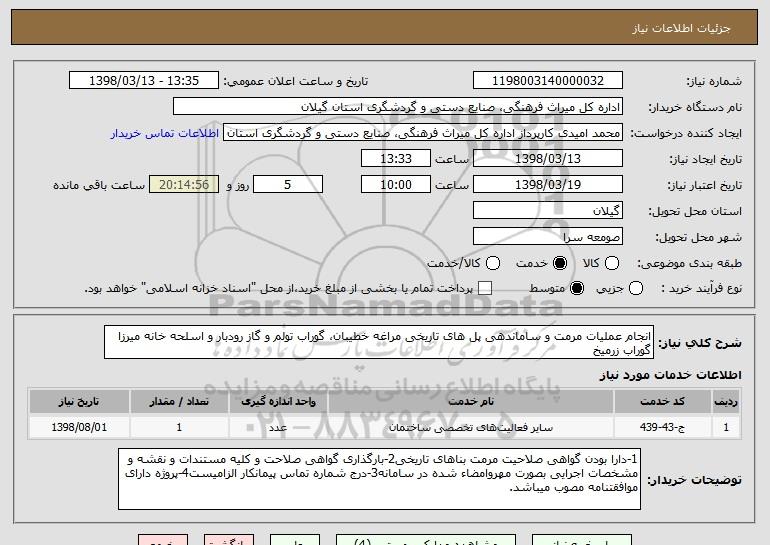Click the ردیف column header
This screenshot has width=770, height=545.
(x=726, y=402)
